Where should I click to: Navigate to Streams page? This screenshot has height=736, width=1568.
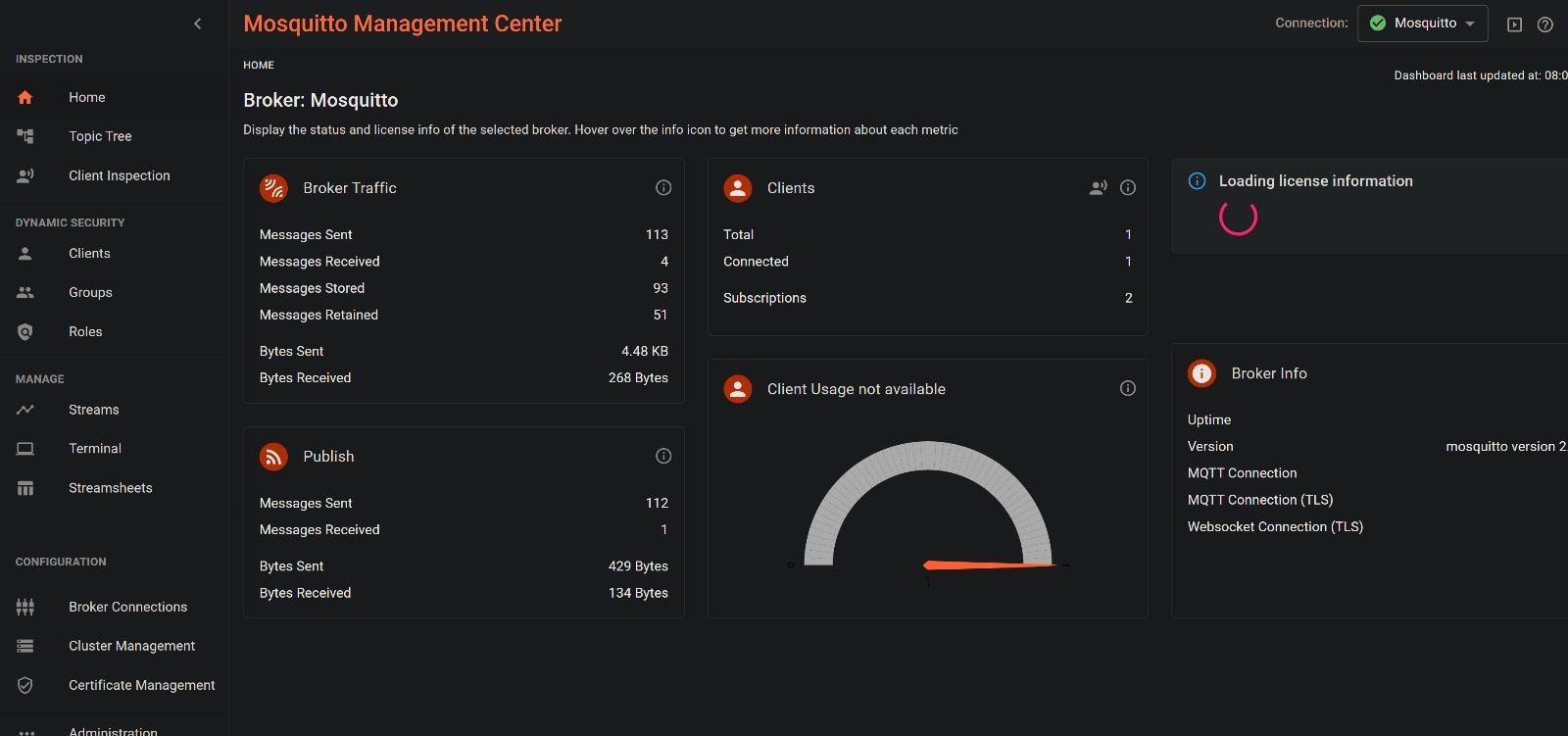pos(93,410)
